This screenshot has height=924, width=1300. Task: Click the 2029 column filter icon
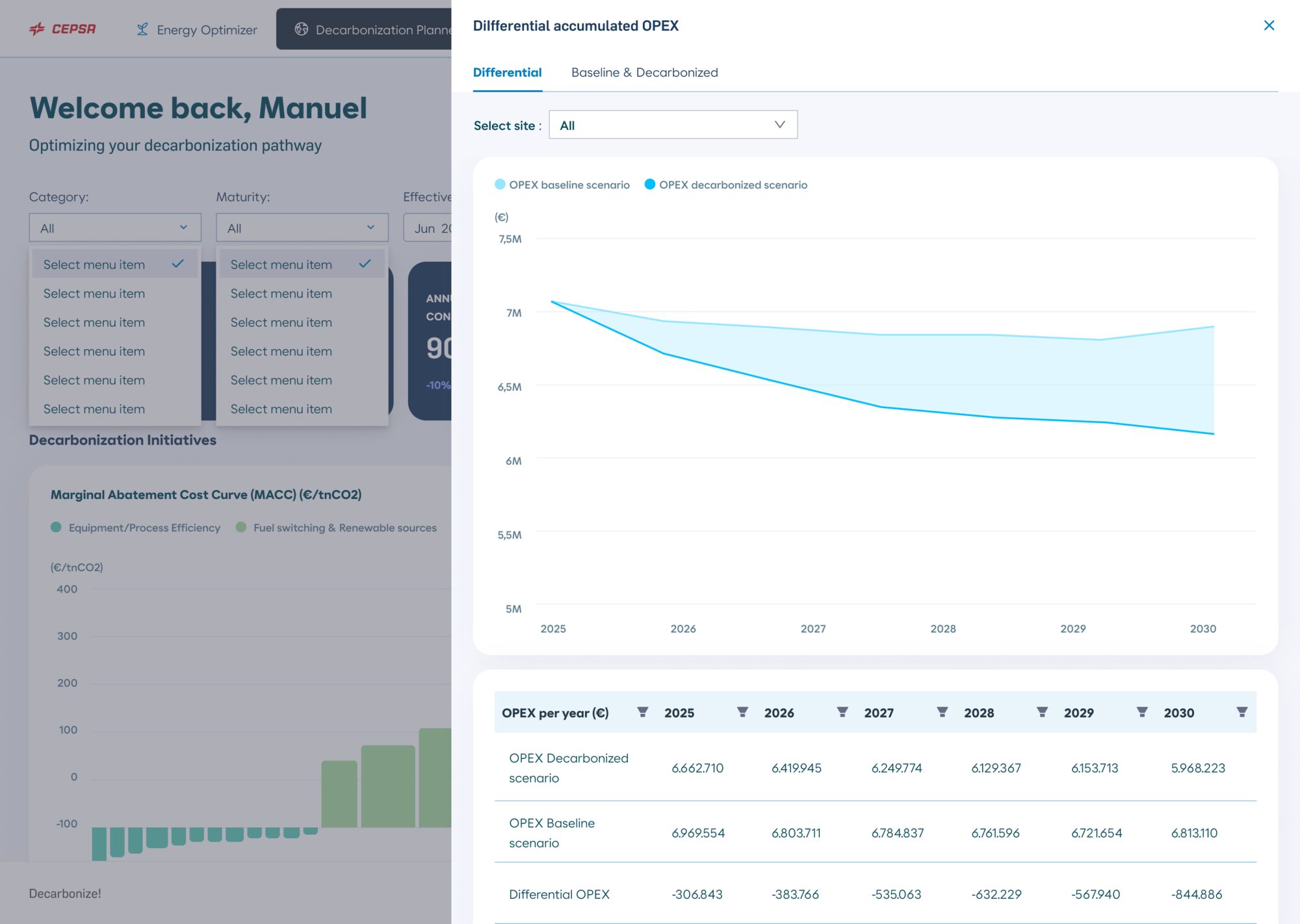1141,712
